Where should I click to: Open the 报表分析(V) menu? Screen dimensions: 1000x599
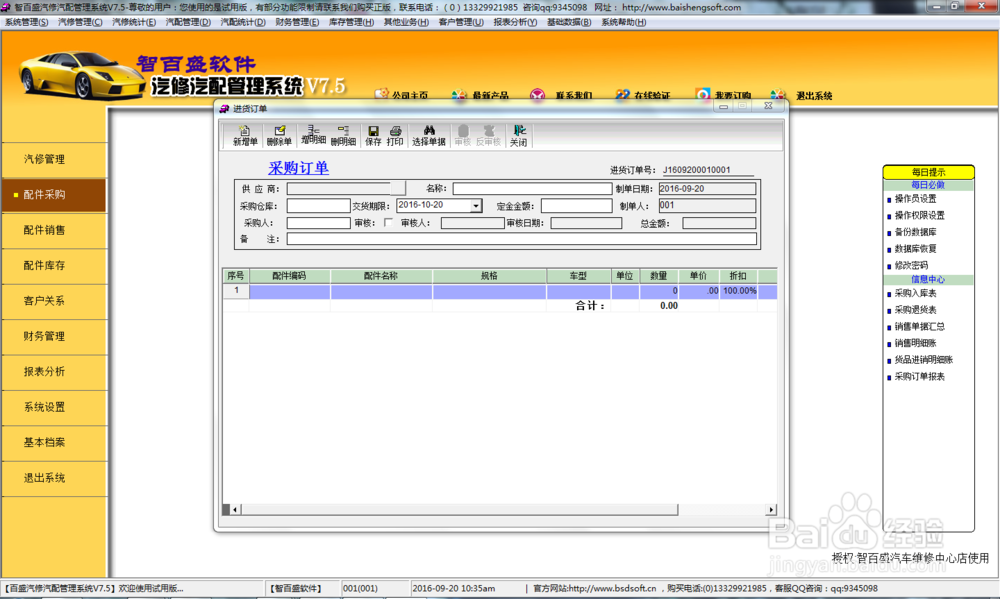coord(515,22)
